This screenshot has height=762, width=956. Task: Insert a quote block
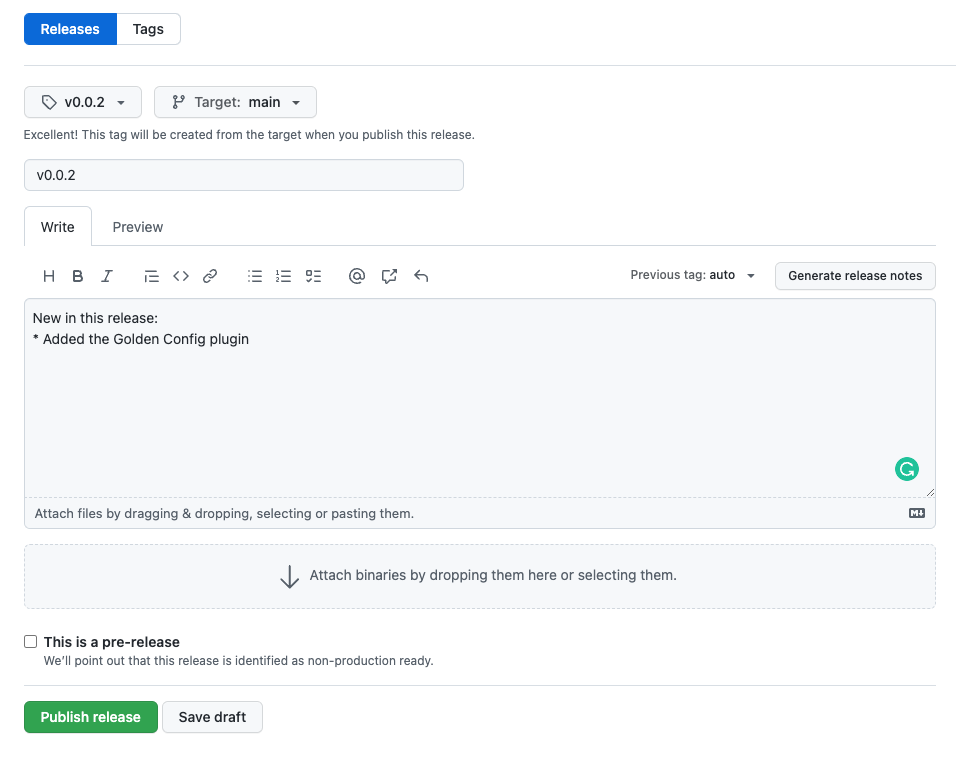[x=151, y=276]
